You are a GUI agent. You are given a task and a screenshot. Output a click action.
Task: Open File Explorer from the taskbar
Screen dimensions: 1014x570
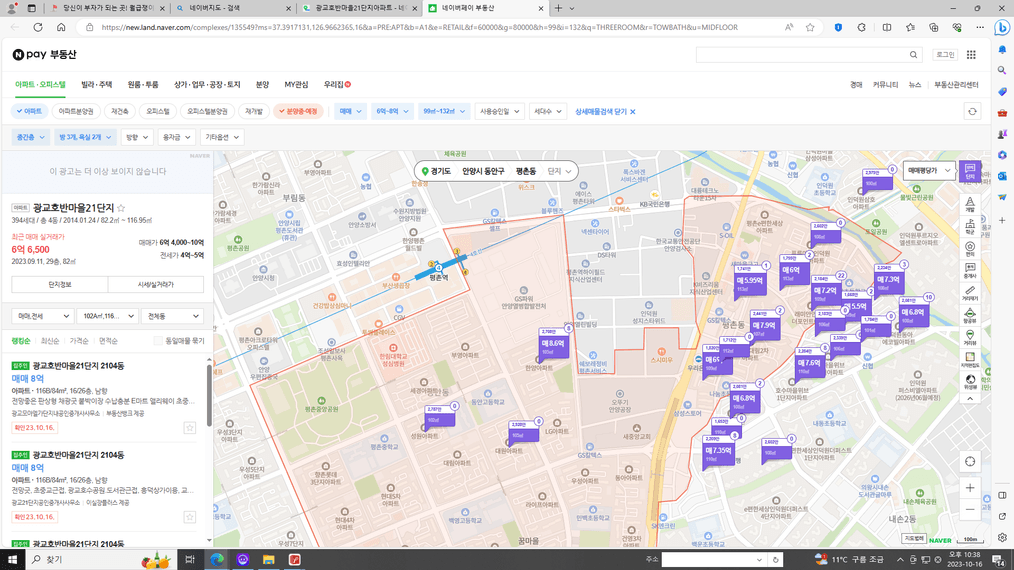click(x=268, y=560)
